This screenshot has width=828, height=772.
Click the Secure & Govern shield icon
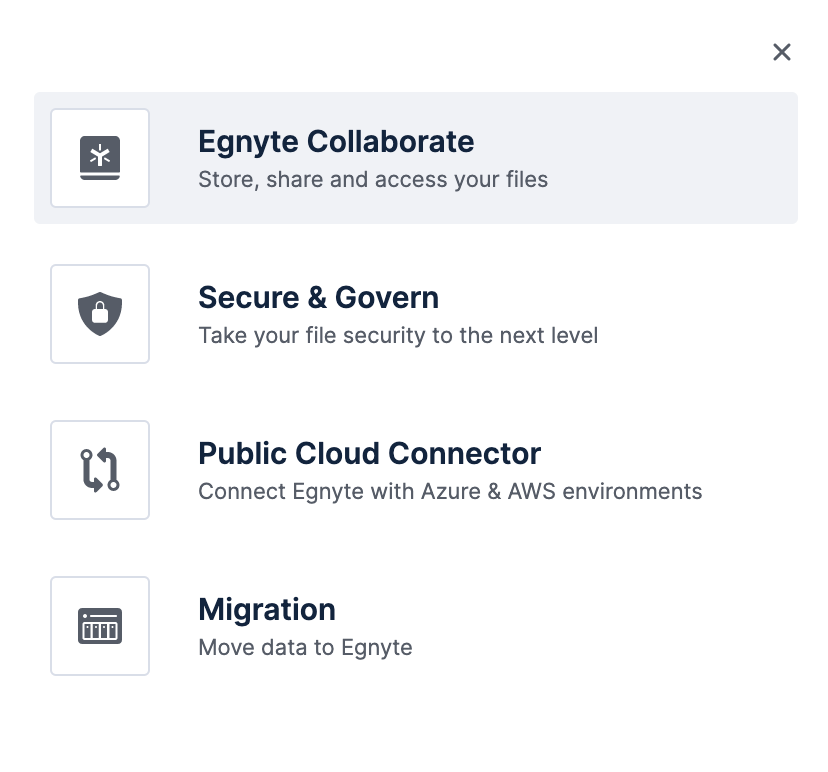point(100,314)
